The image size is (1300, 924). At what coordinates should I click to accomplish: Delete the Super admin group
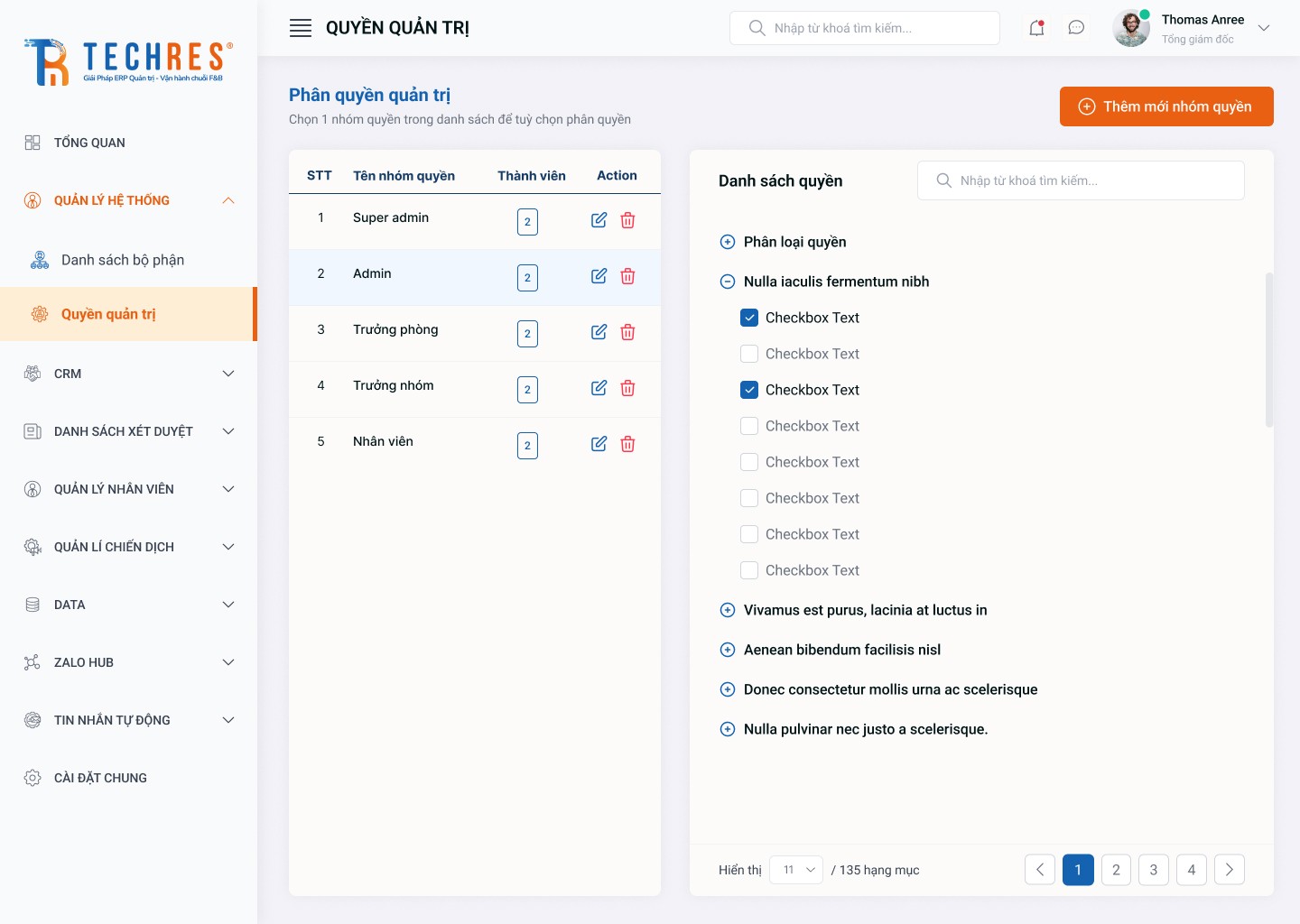627,220
